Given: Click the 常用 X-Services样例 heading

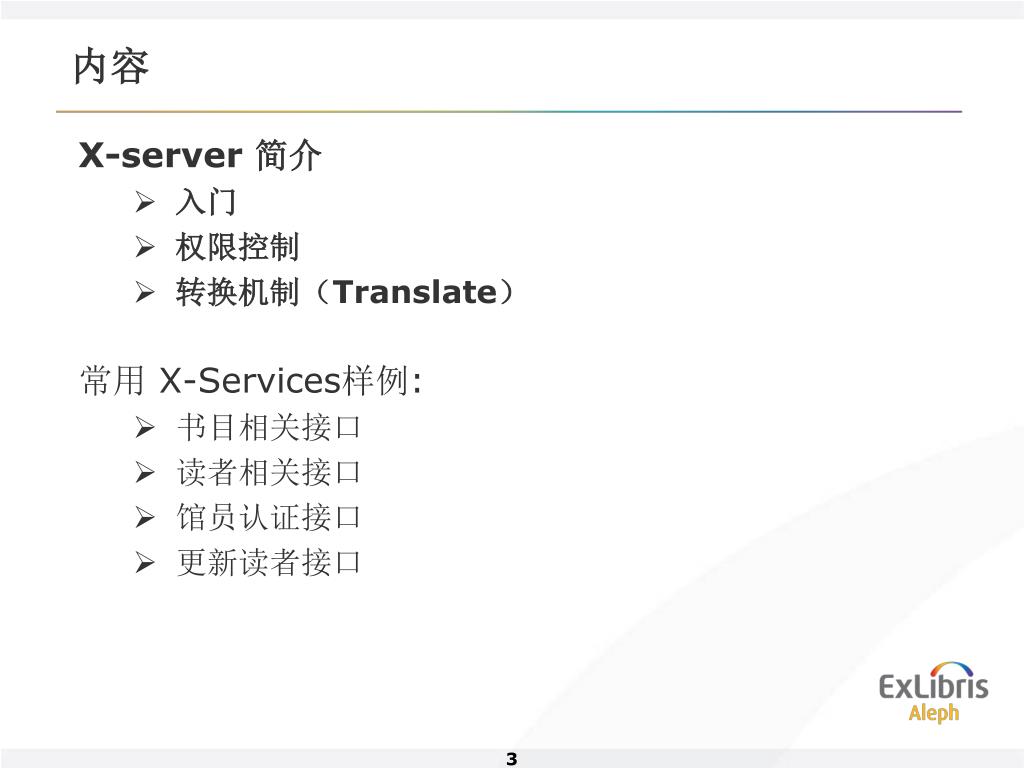Looking at the screenshot, I should pyautogui.click(x=251, y=380).
